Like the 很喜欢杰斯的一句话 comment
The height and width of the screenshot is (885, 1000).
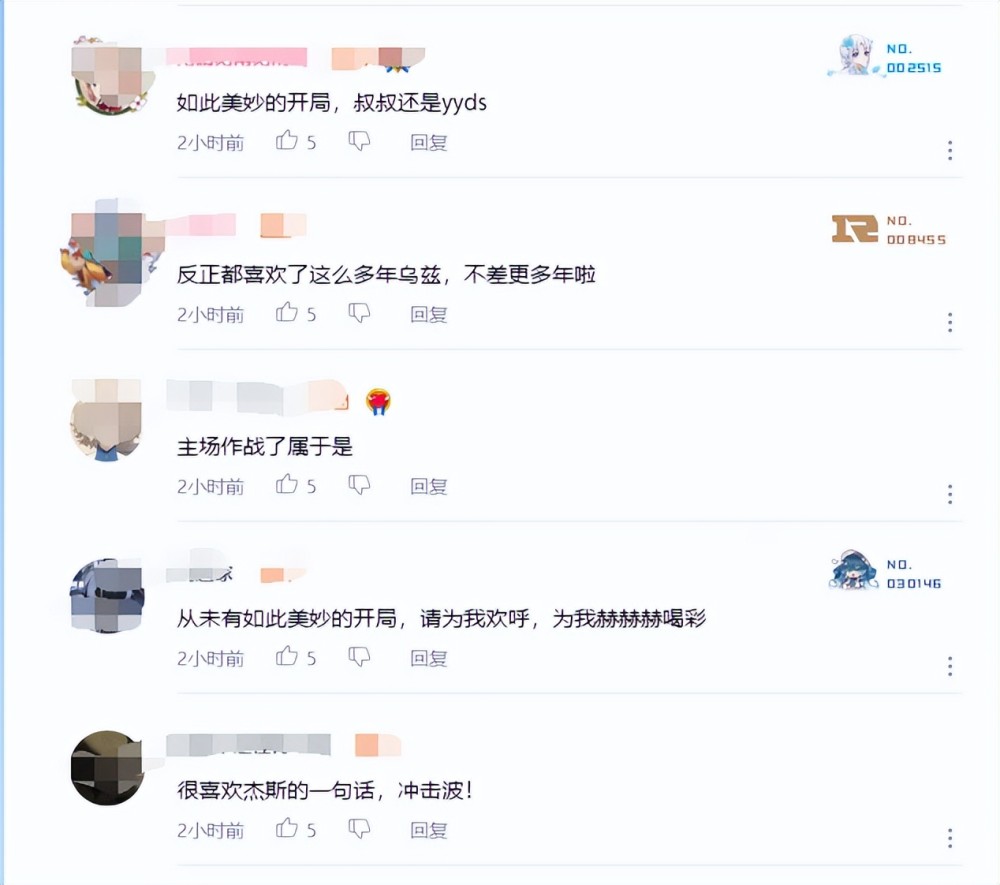point(287,828)
